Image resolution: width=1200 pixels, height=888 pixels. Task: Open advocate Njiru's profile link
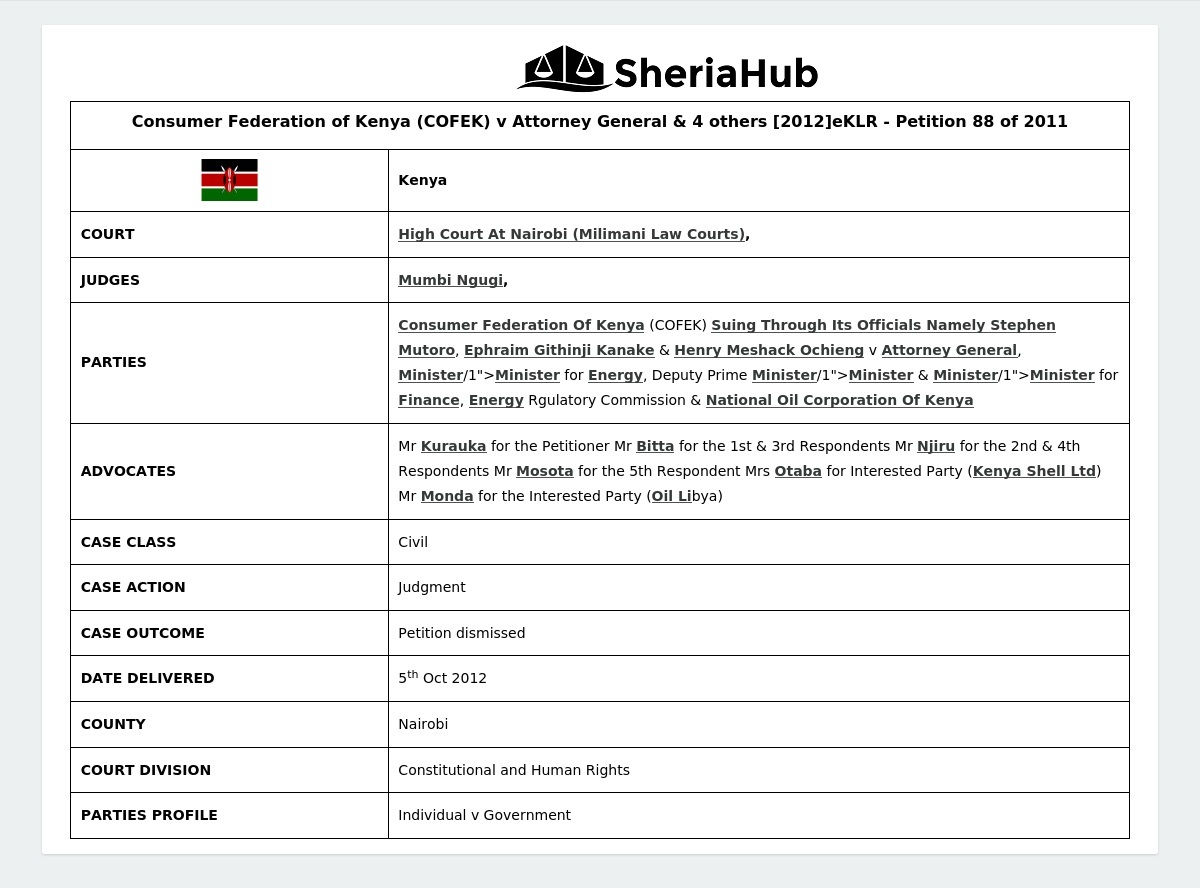[936, 446]
